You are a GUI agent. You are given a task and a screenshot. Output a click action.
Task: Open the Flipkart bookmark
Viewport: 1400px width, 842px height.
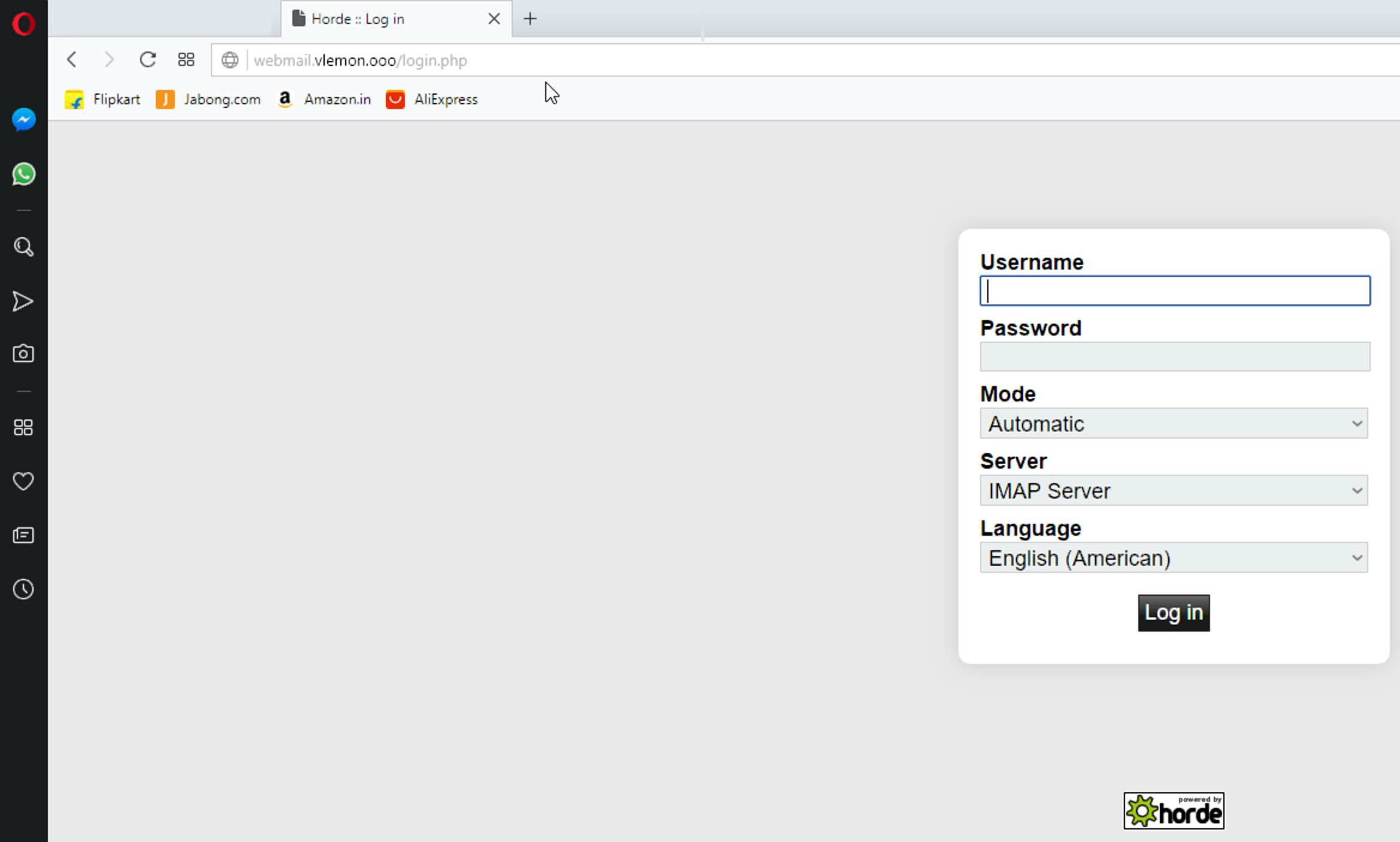click(x=103, y=99)
